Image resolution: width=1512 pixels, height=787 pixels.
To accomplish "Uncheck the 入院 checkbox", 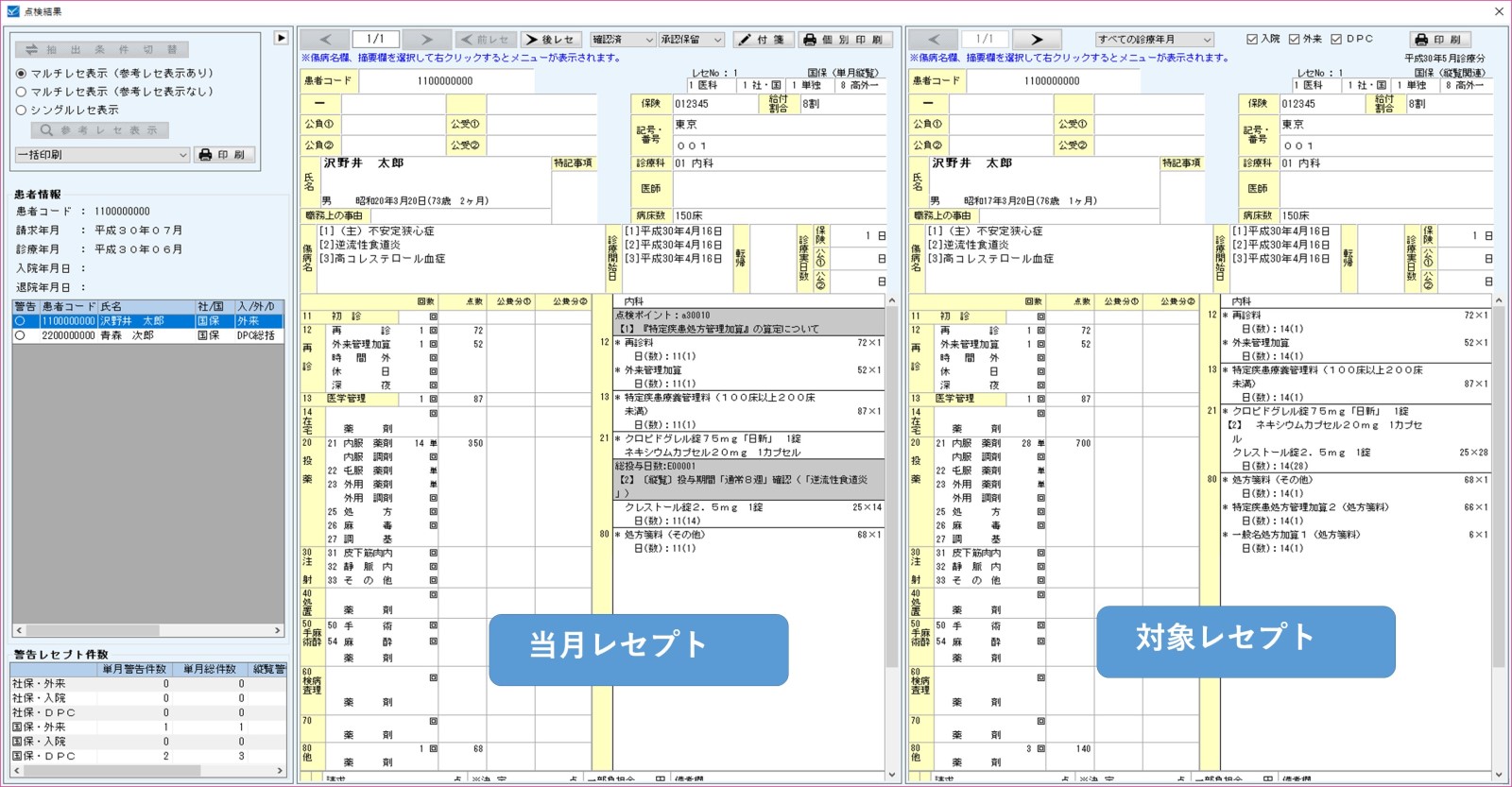I will point(1252,40).
